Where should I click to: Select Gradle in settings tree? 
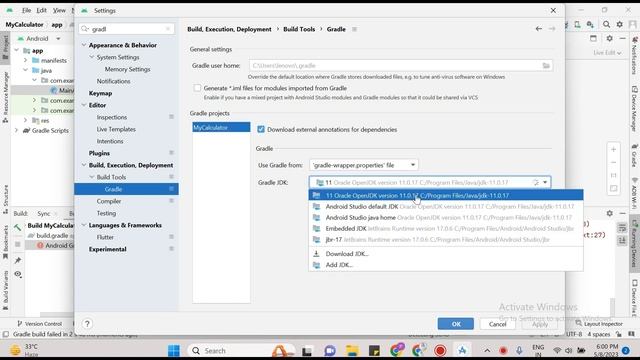tap(126, 189)
